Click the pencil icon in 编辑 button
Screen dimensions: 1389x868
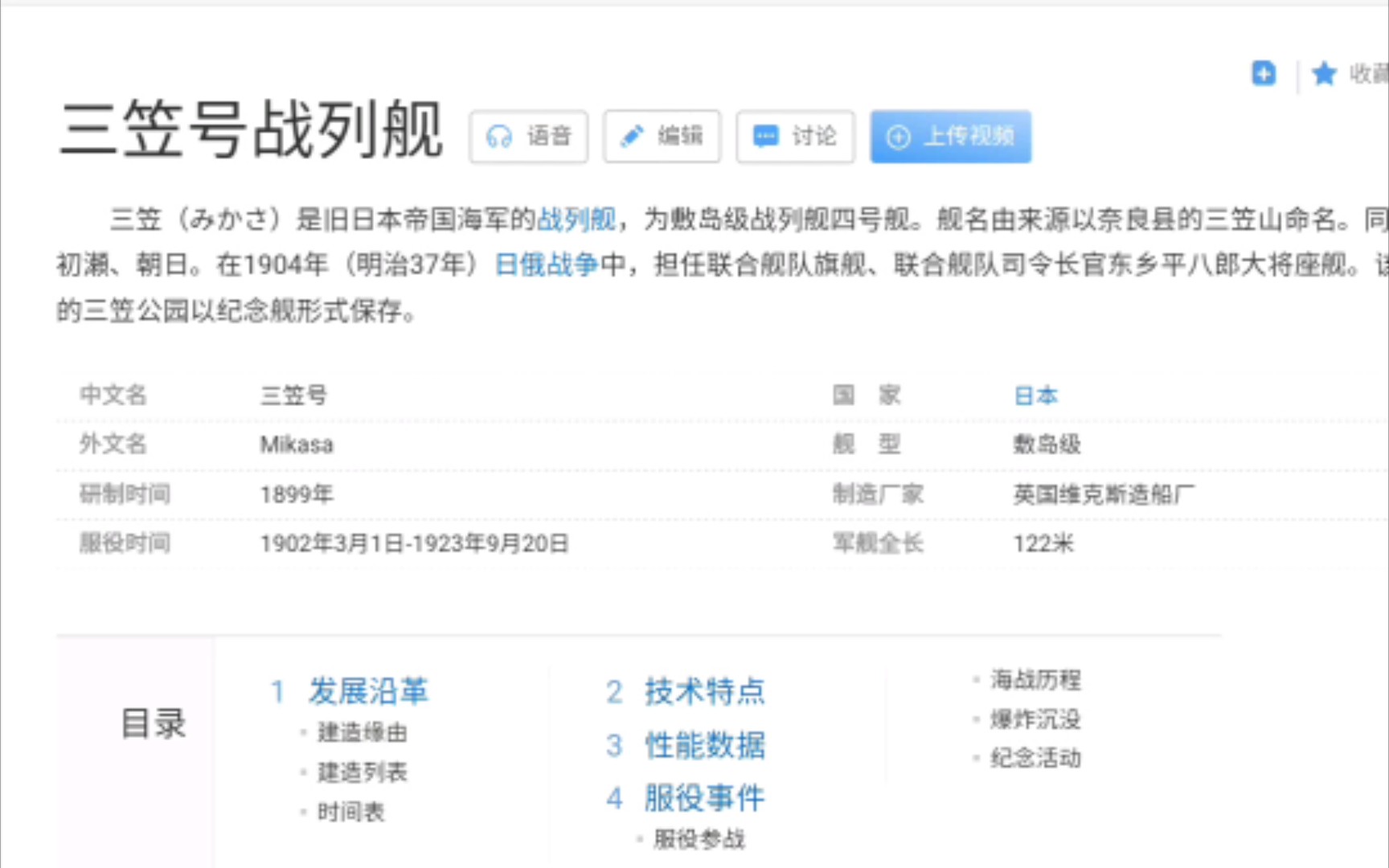click(632, 136)
